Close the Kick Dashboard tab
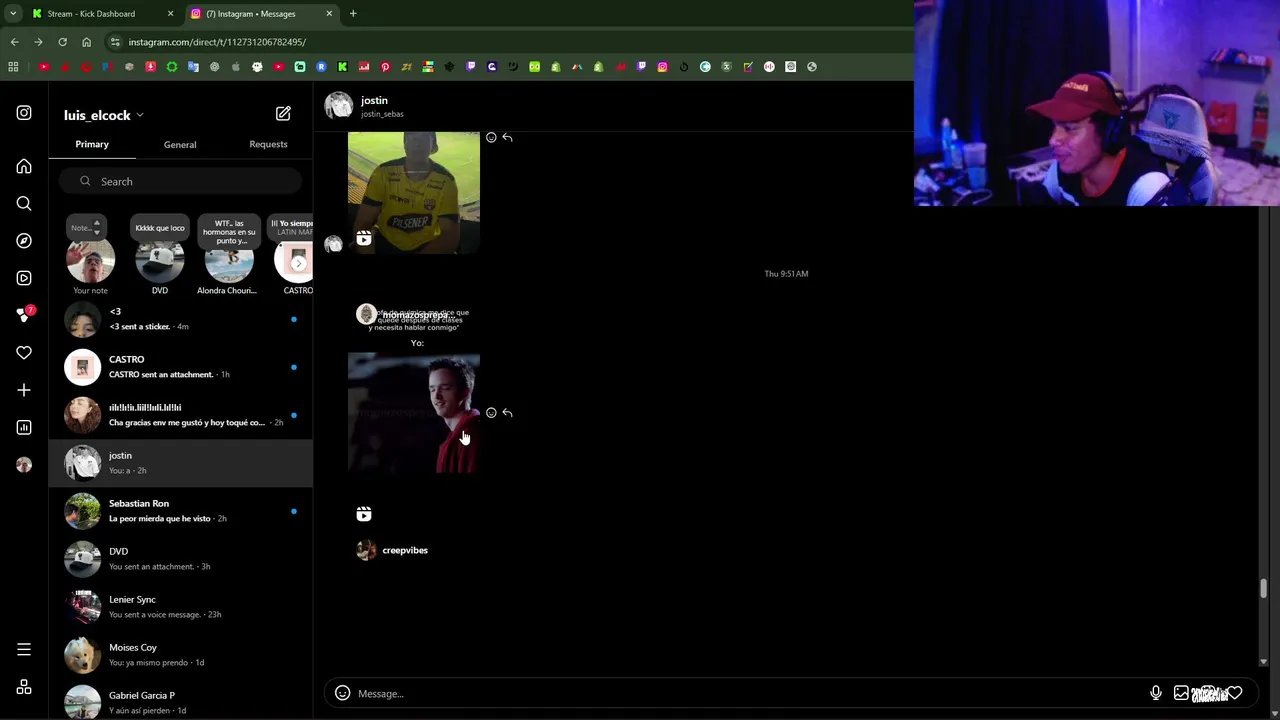Image resolution: width=1280 pixels, height=720 pixels. point(170,13)
